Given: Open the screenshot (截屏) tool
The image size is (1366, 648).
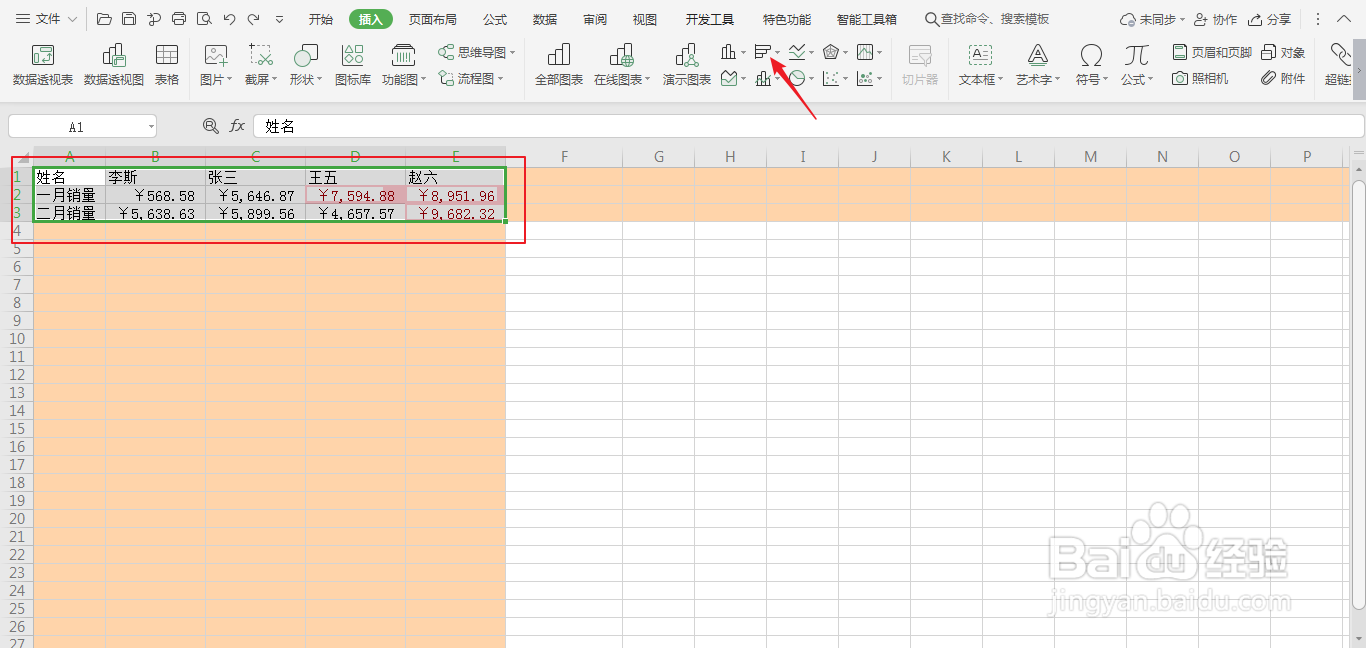Looking at the screenshot, I should tap(260, 64).
